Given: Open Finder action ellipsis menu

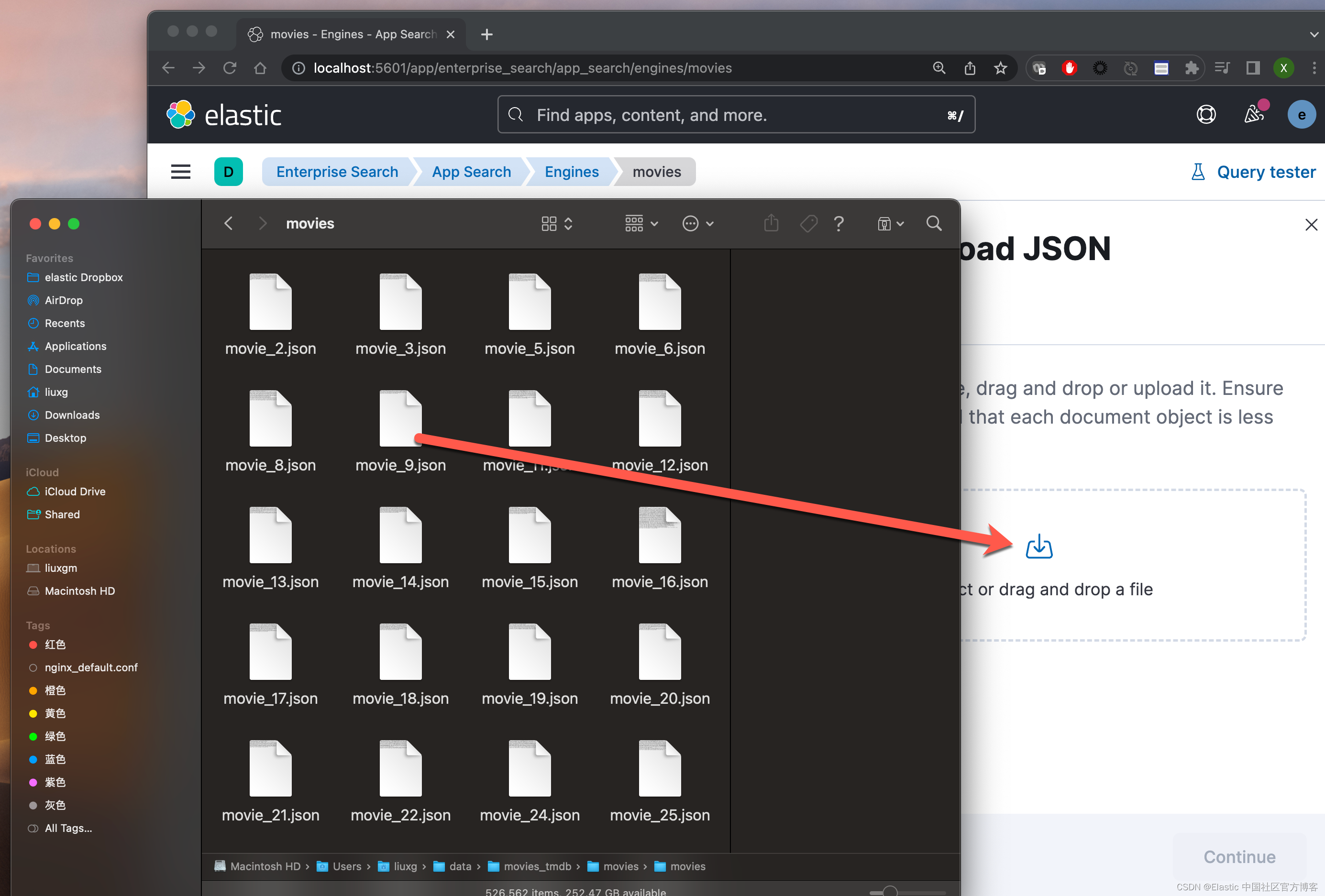Looking at the screenshot, I should 698,223.
